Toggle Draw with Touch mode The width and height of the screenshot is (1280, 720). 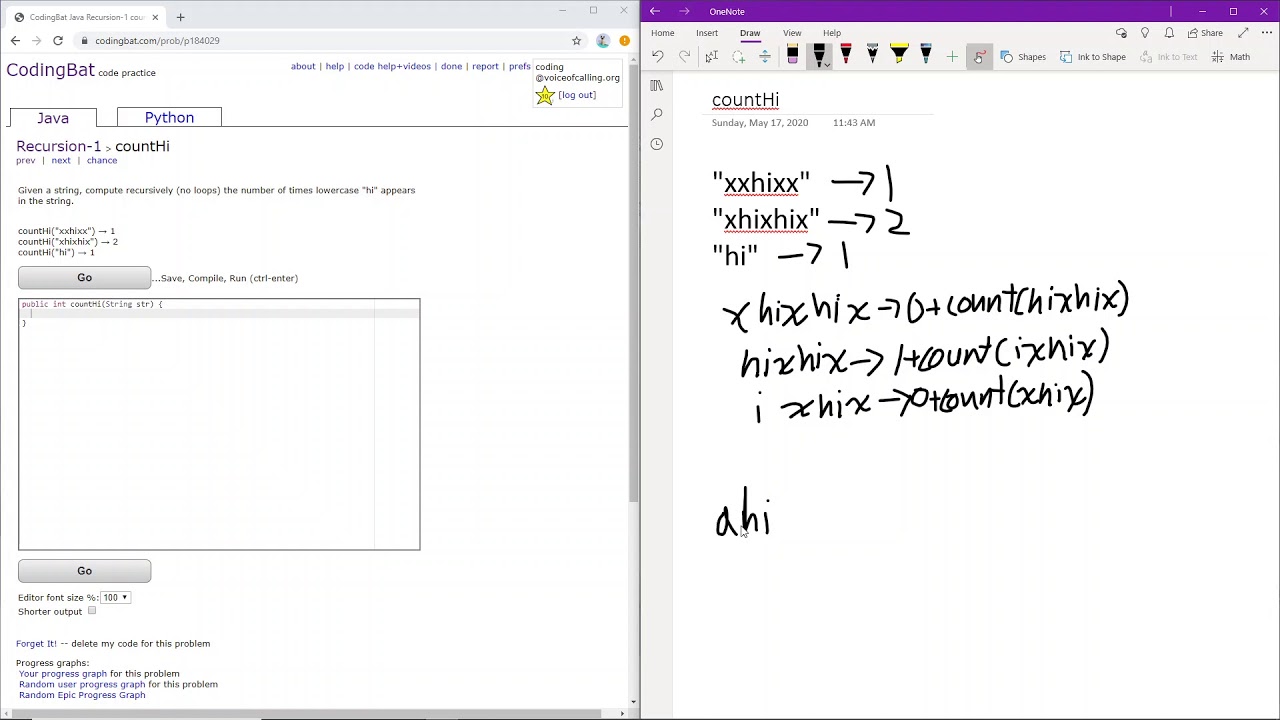coord(979,57)
